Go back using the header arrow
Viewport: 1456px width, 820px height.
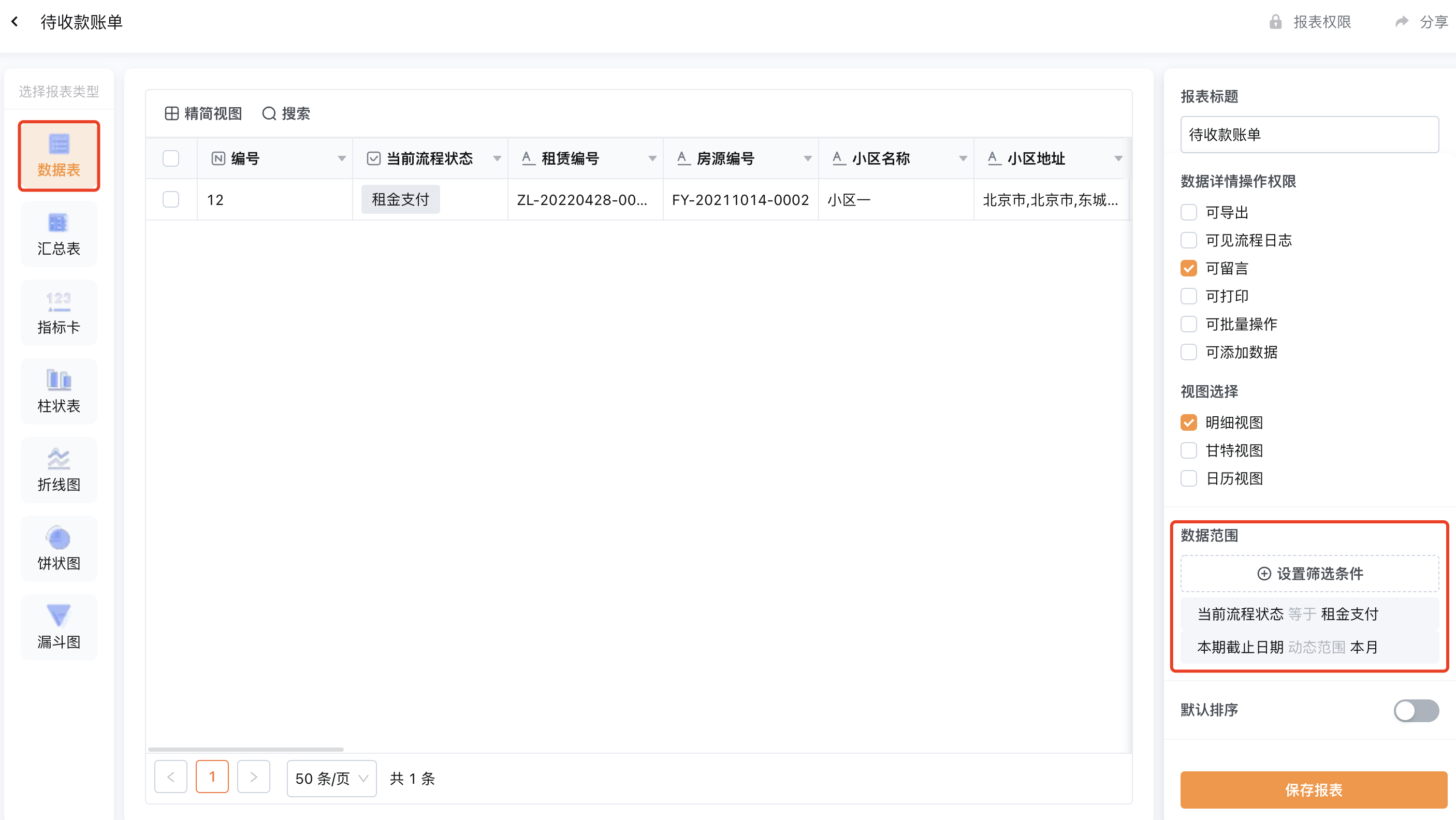pos(15,22)
